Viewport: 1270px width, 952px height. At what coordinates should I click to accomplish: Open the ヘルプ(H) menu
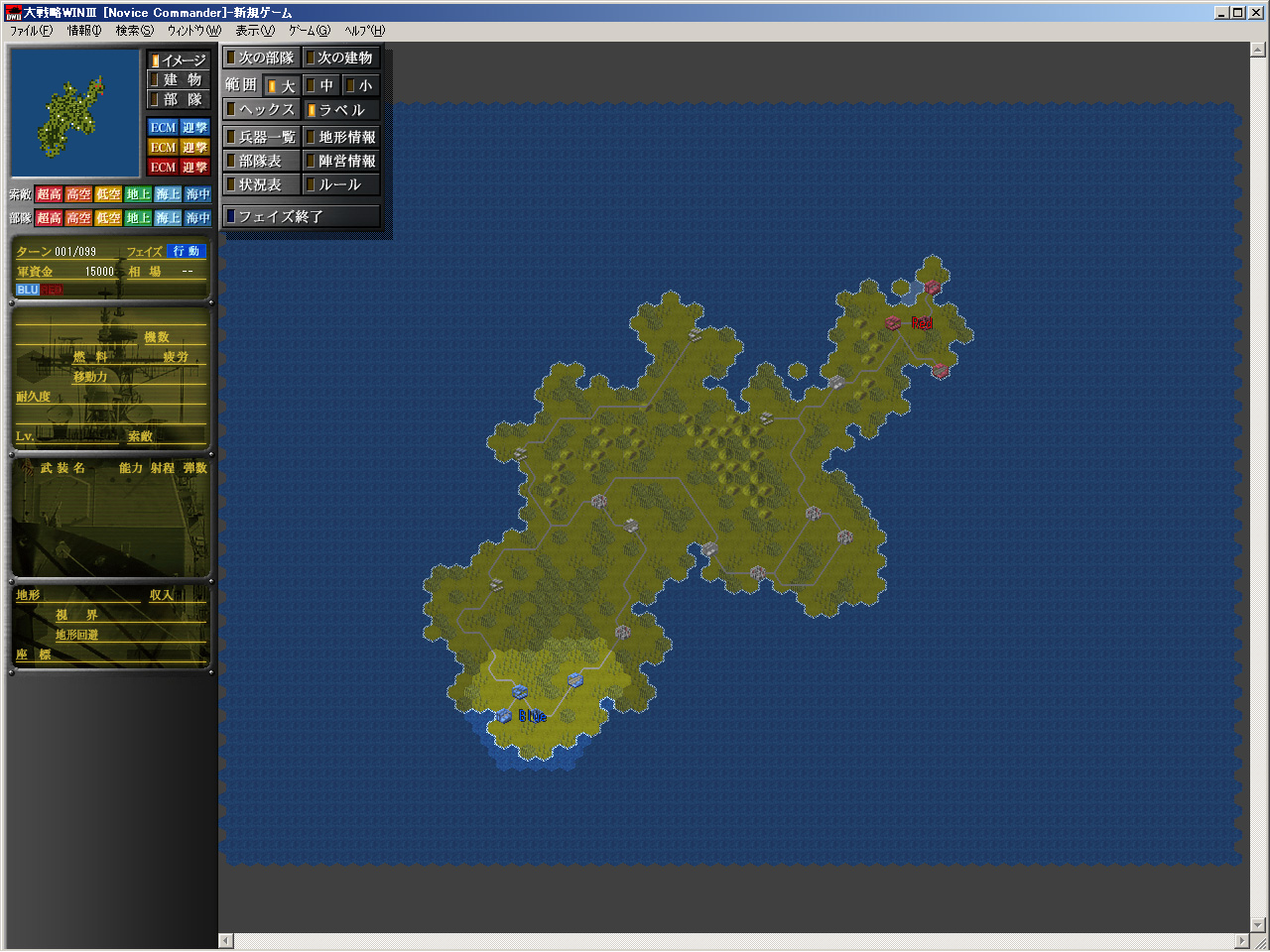coord(365,31)
